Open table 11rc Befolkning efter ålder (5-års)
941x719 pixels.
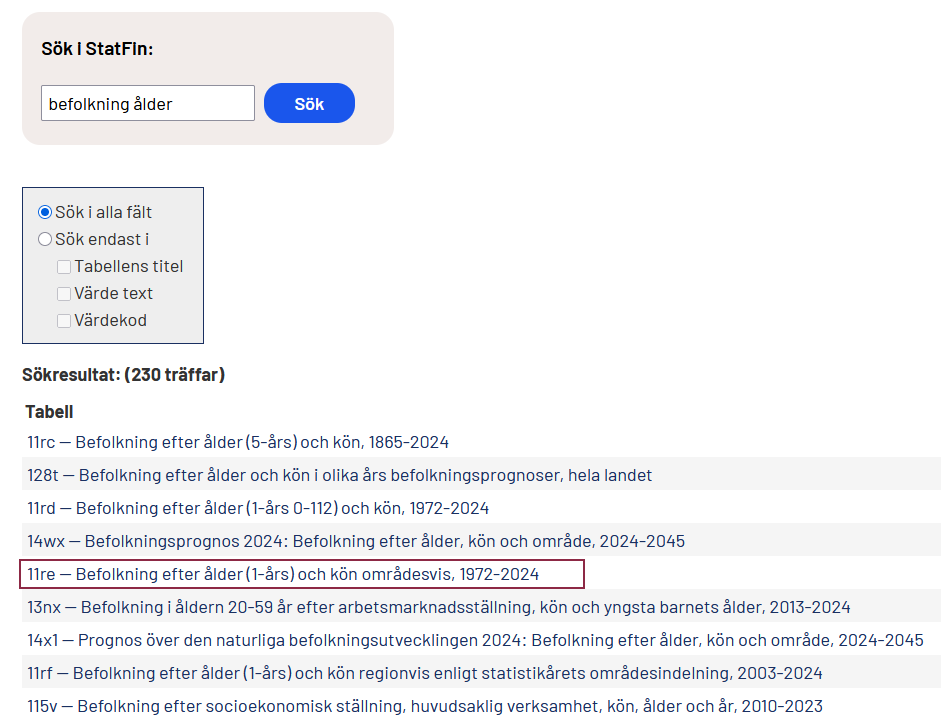[238, 442]
